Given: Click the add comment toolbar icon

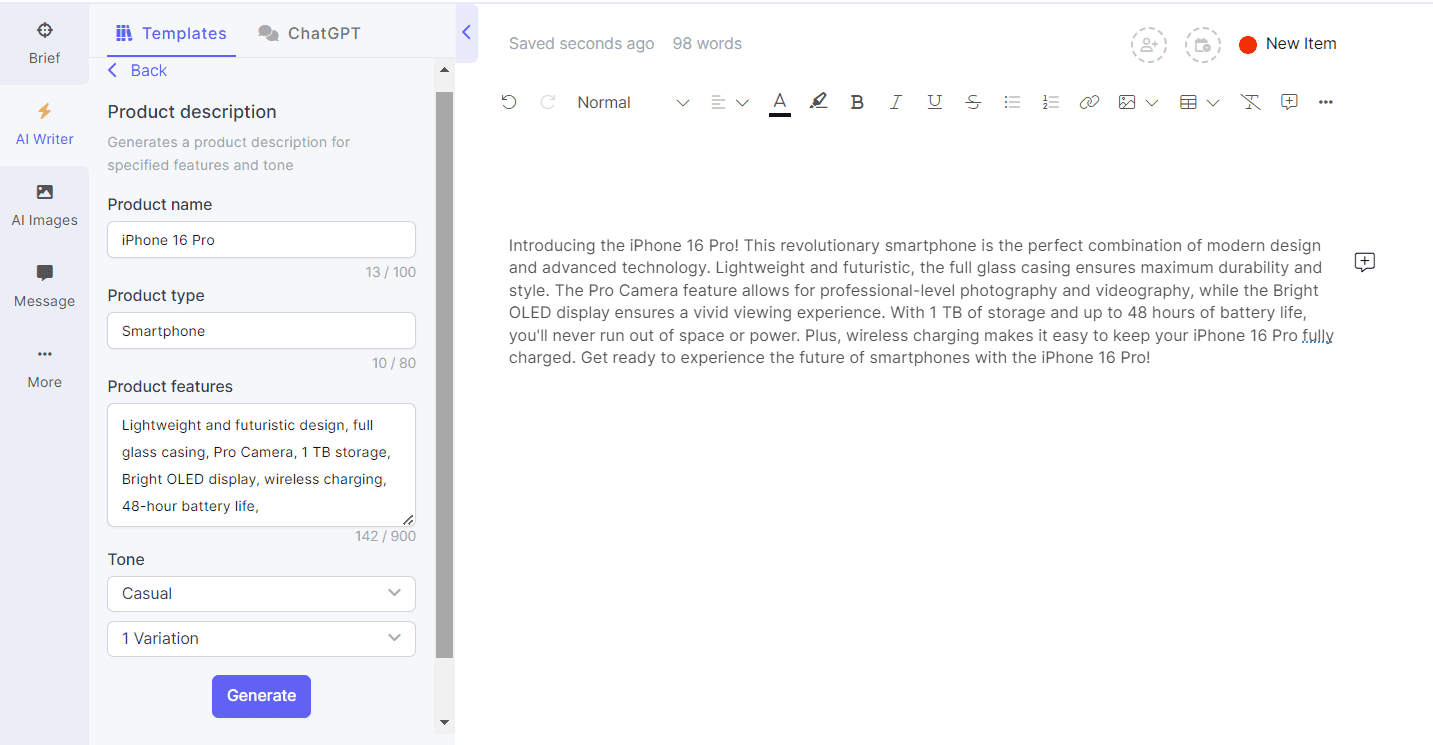Looking at the screenshot, I should tap(1289, 102).
